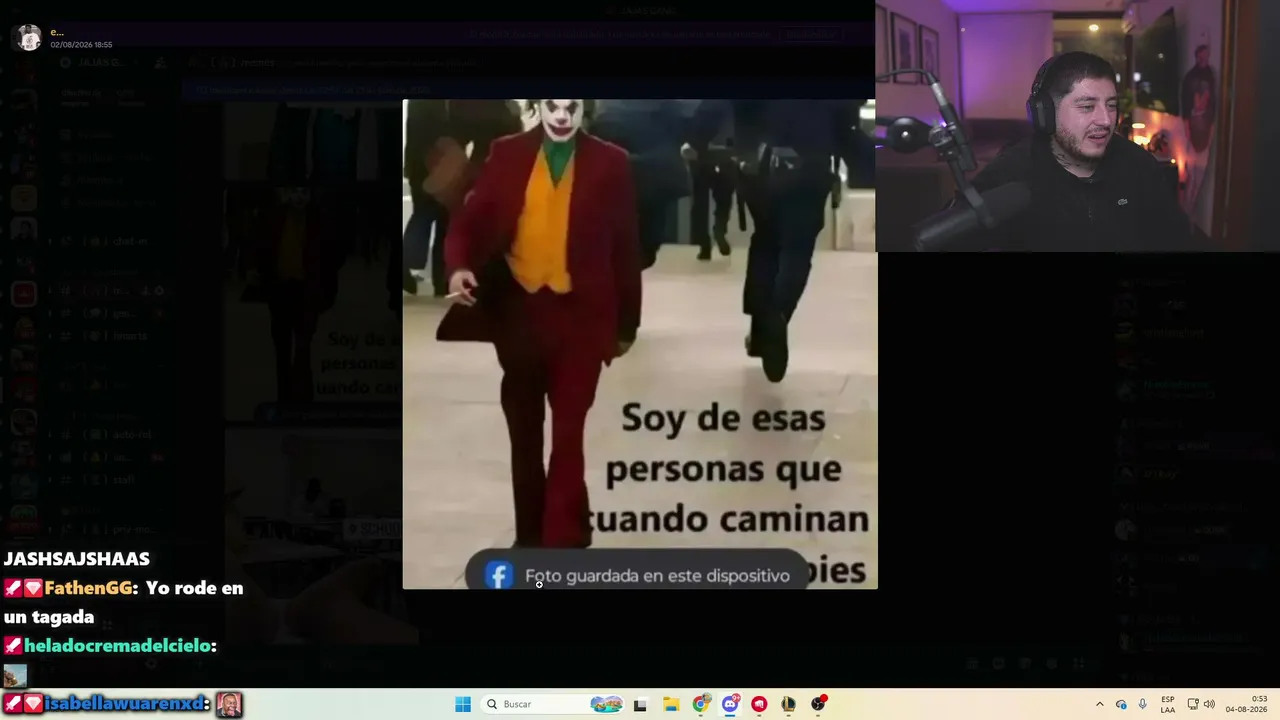
Task: Click the cloud sync tray icon
Action: [x=1121, y=704]
